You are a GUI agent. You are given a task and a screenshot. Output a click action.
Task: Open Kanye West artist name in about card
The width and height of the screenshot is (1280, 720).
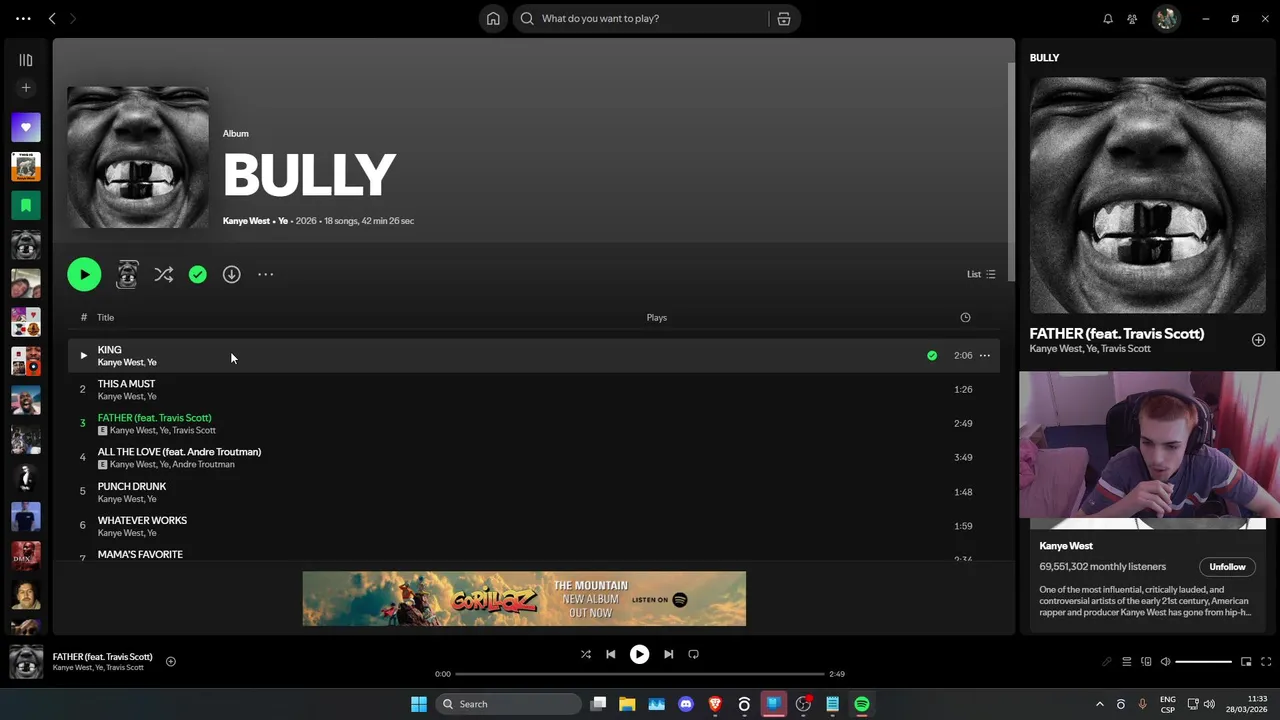coord(1066,546)
